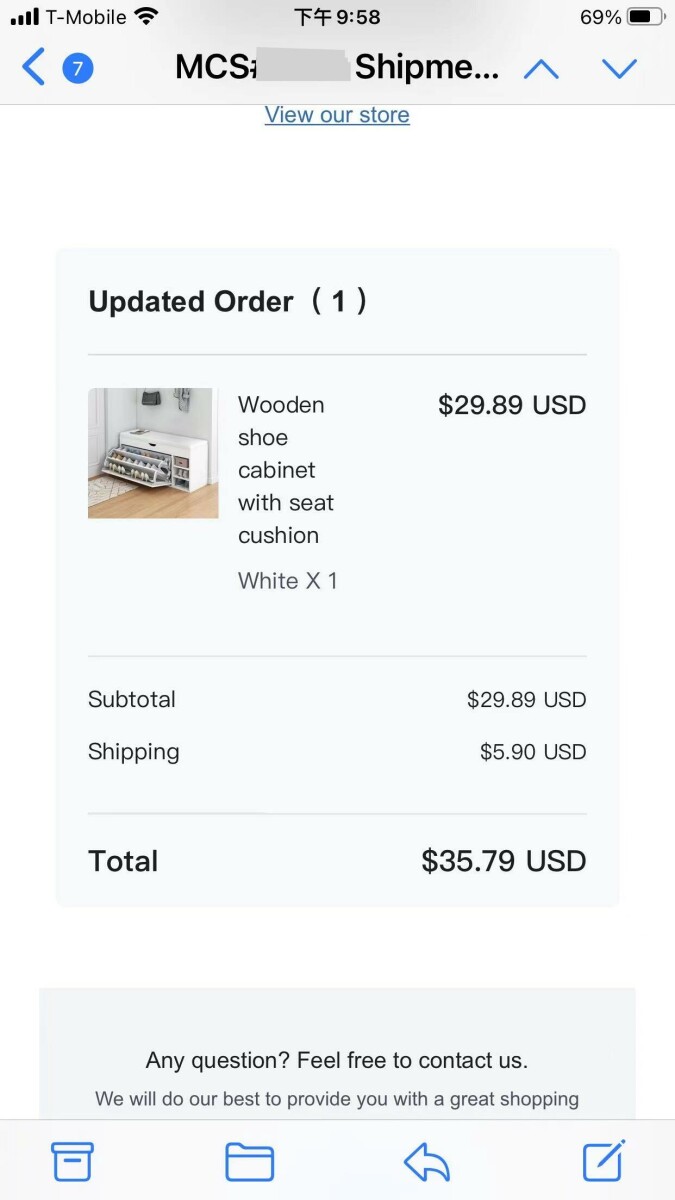Tap the battery indicator in status bar
Image resolution: width=675 pixels, height=1200 pixels.
tap(645, 17)
